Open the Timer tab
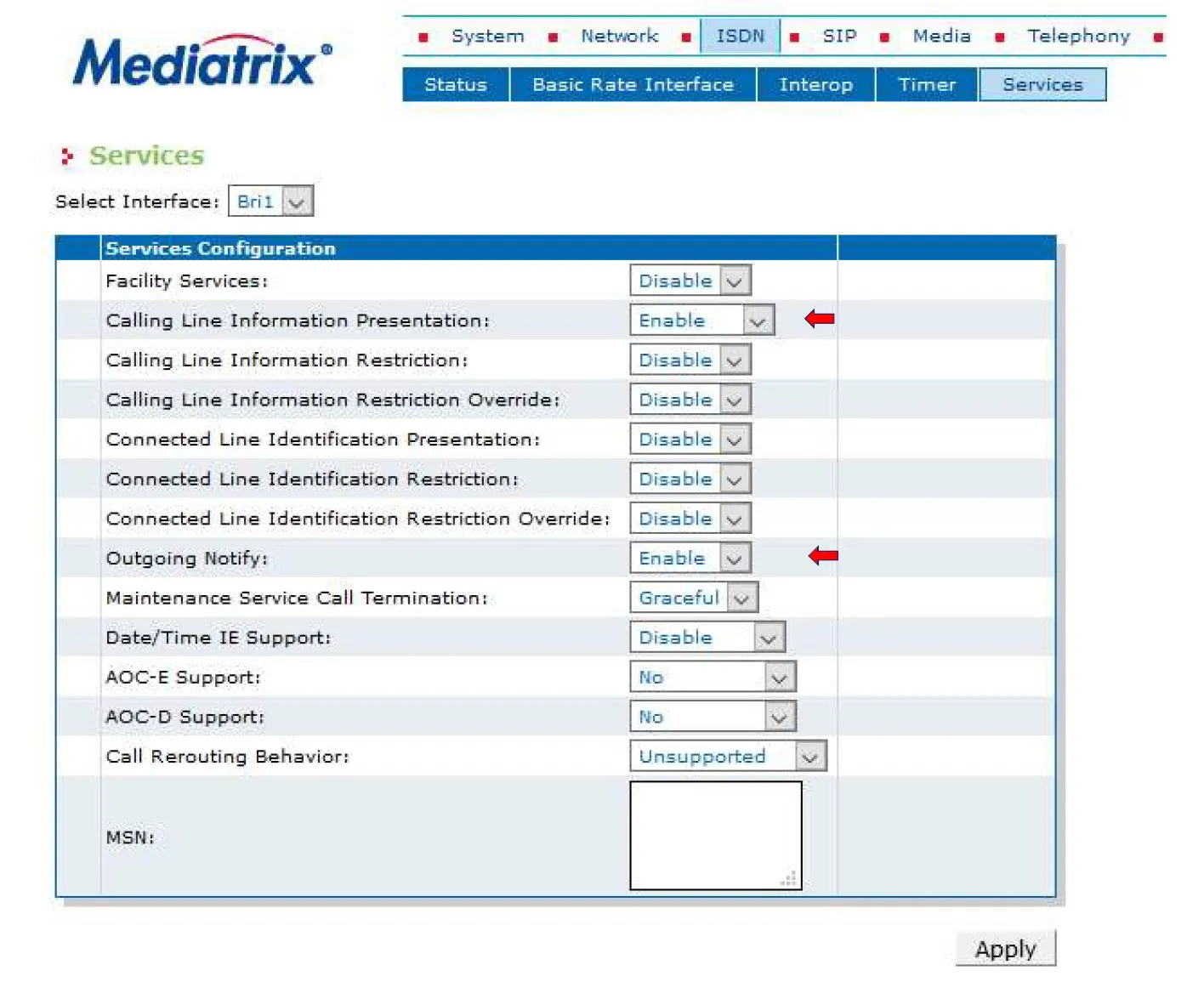The image size is (1204, 993). (927, 85)
